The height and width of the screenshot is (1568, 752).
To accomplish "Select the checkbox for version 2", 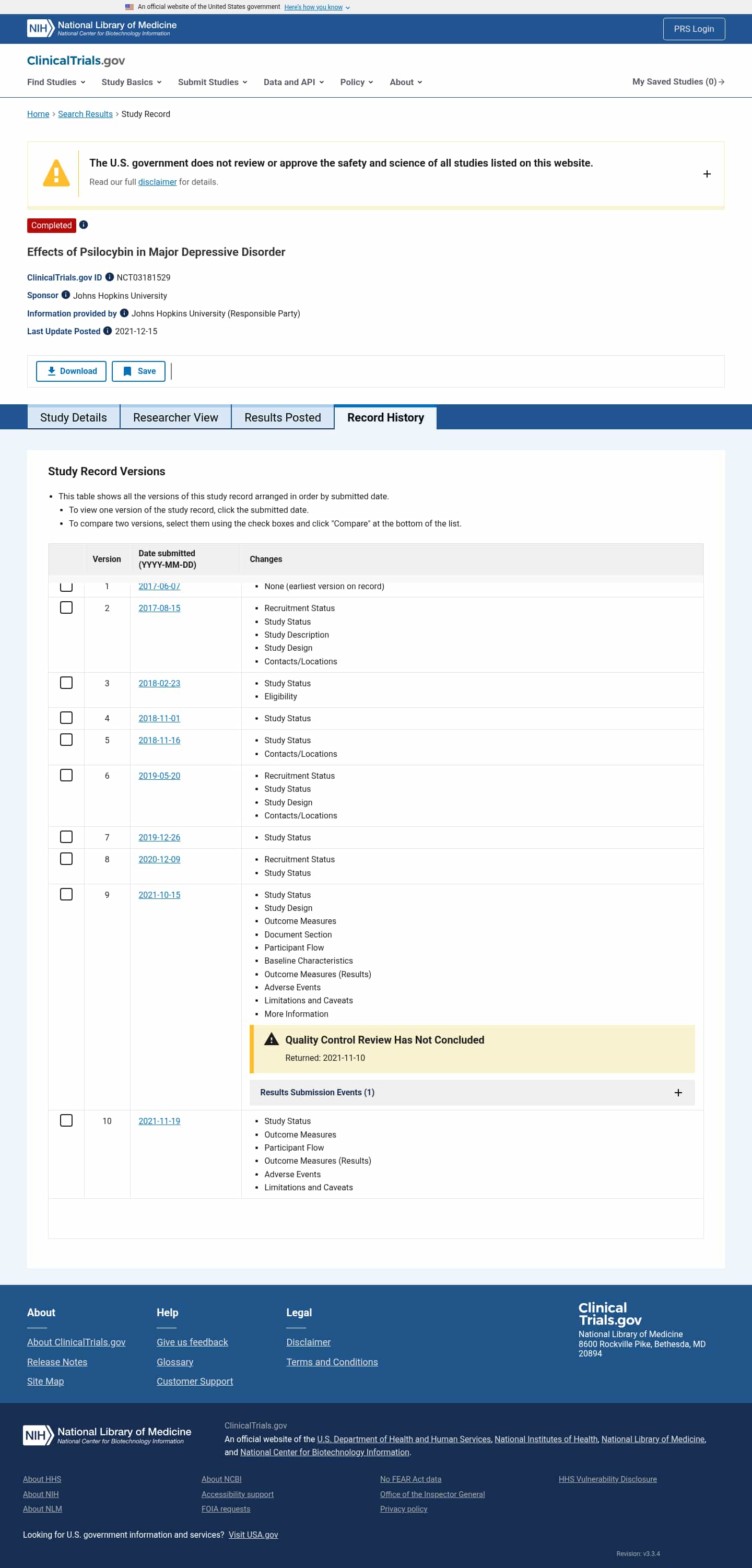I will point(66,607).
